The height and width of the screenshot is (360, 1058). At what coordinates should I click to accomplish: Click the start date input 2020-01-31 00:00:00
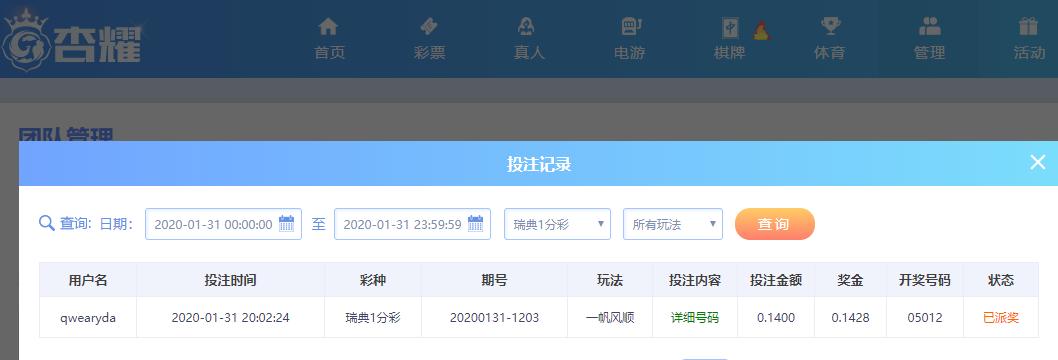[x=223, y=224]
